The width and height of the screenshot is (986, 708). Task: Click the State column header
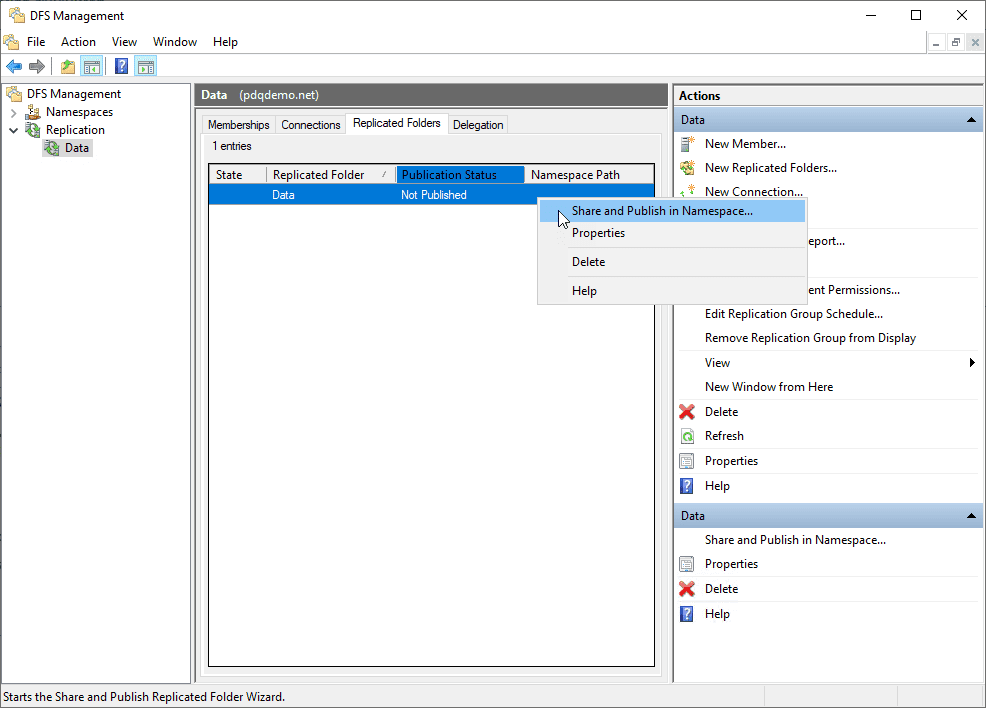pos(238,175)
